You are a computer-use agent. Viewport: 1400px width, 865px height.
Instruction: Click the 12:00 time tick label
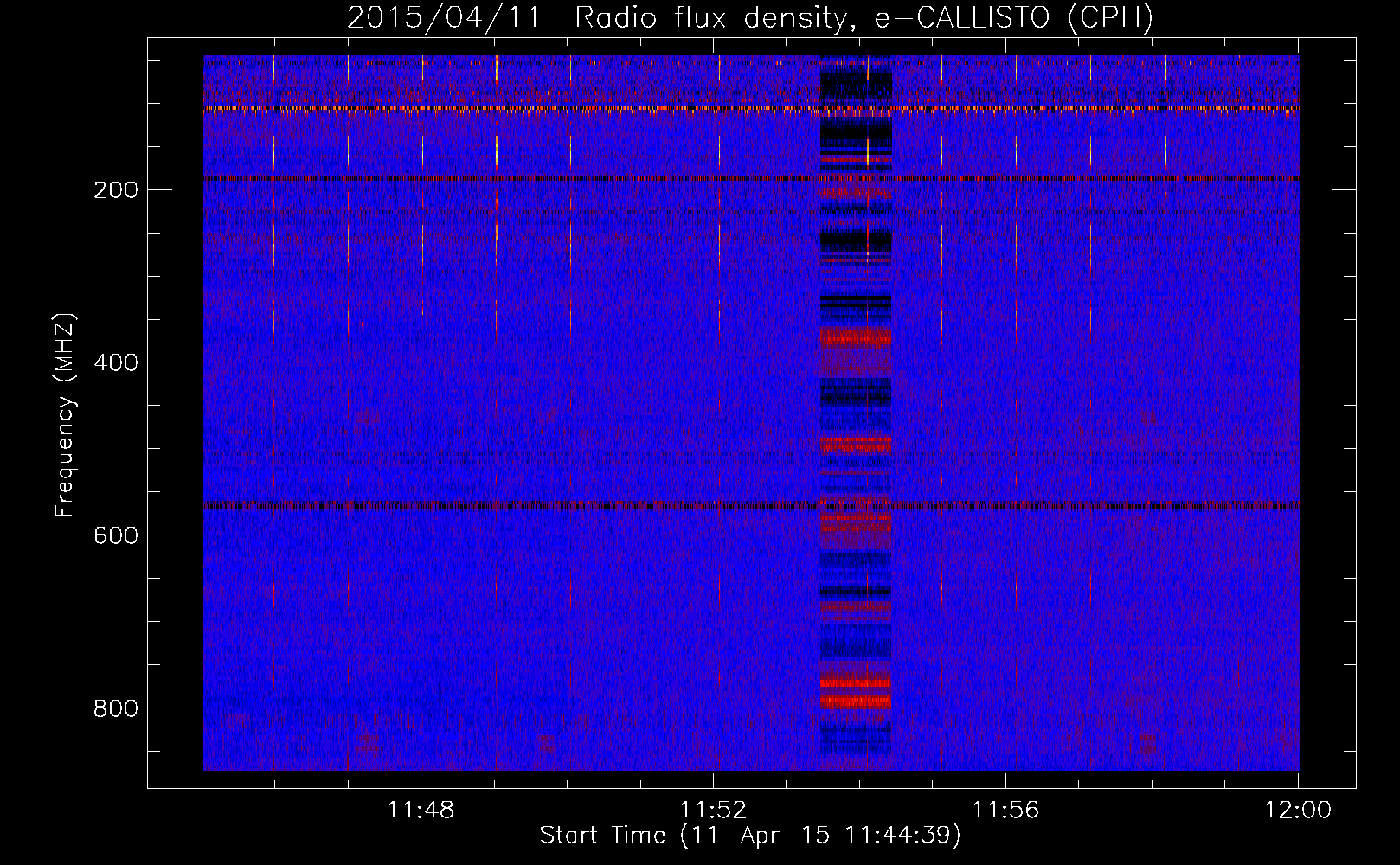pos(1298,811)
